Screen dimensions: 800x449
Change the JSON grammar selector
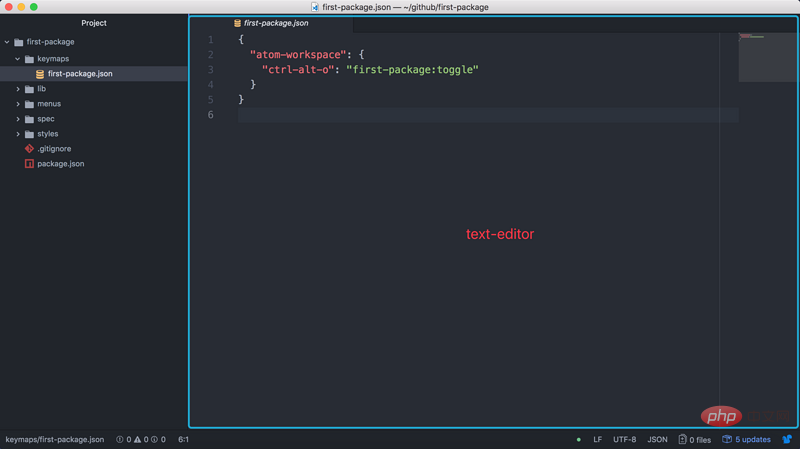point(657,439)
